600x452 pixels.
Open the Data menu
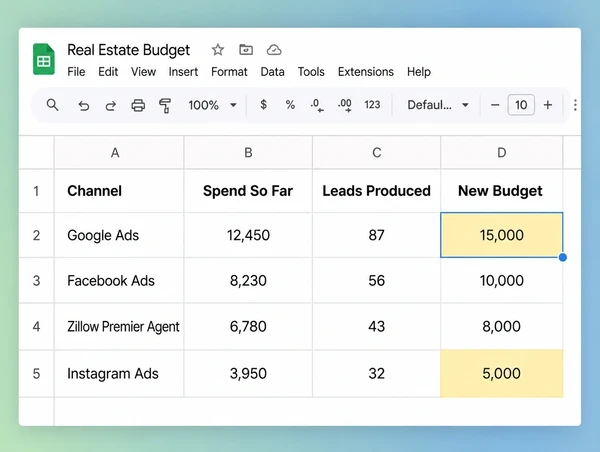(x=272, y=72)
